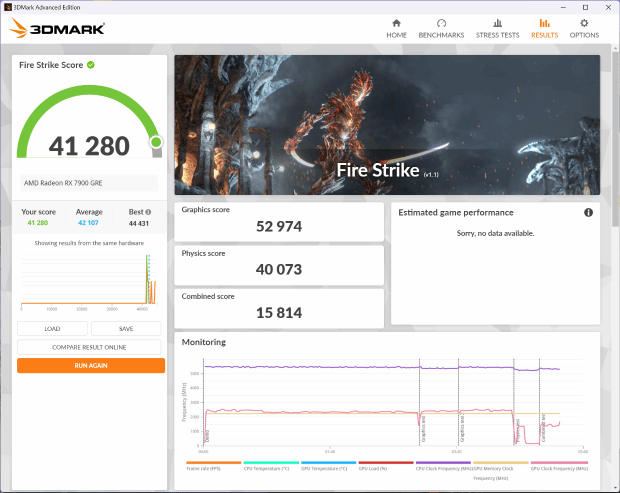Open Estimated game performance info icon

(x=588, y=213)
